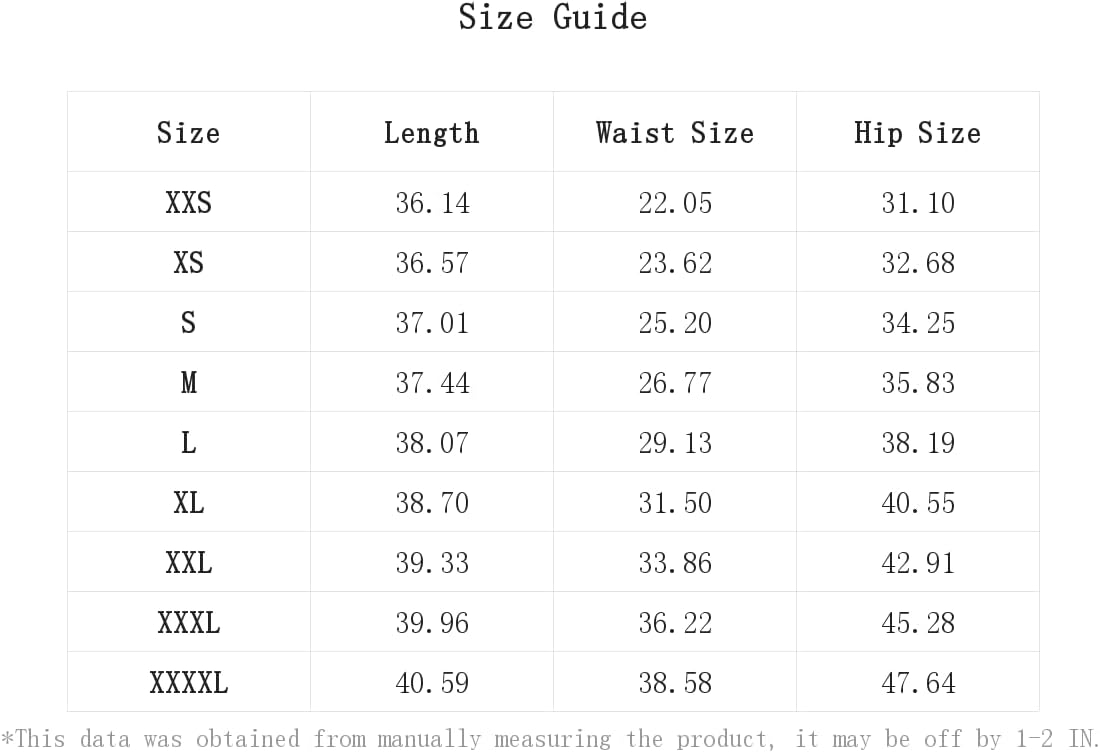Click the 42.91 hip size cell
This screenshot has height=753, width=1100.
pyautogui.click(x=918, y=563)
